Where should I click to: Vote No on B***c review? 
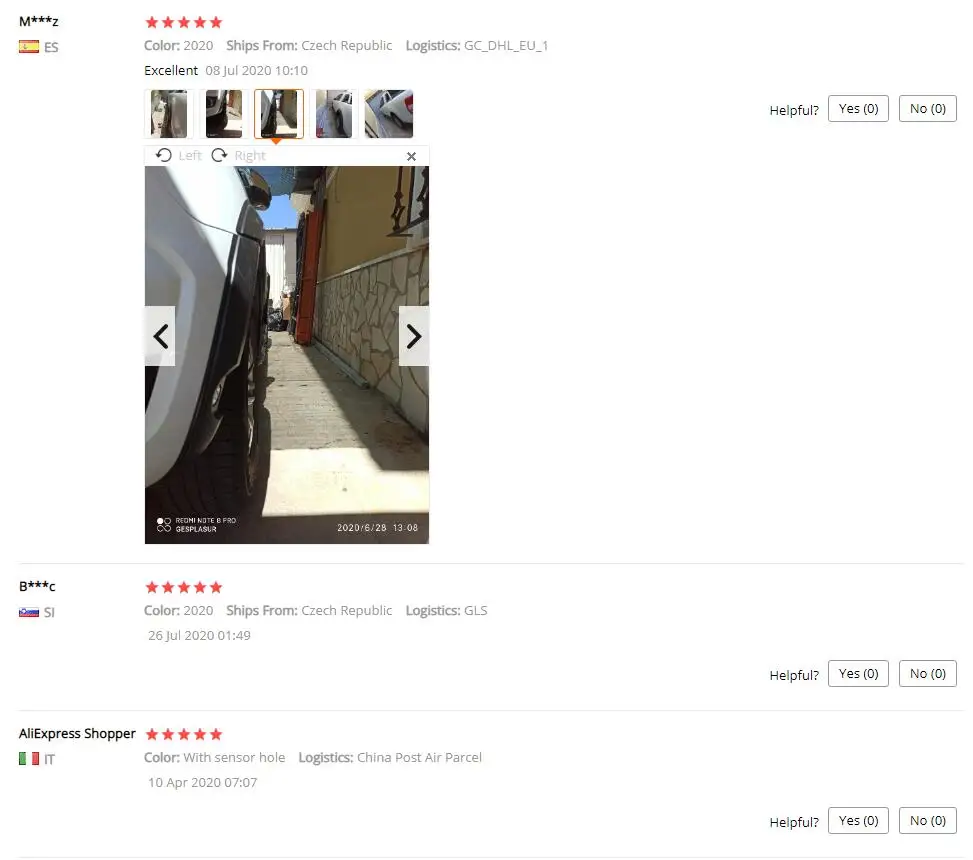(x=928, y=674)
